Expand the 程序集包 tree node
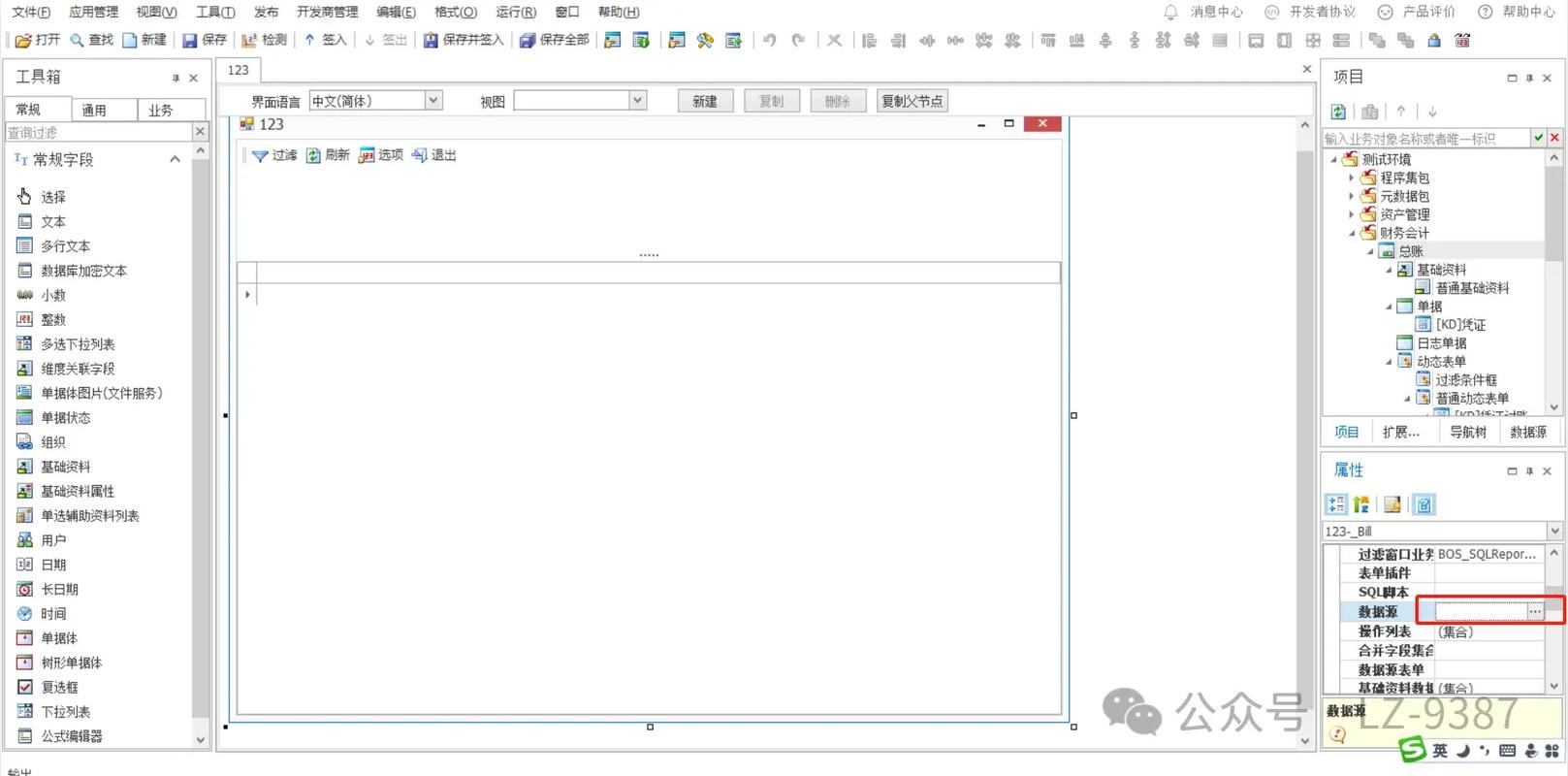This screenshot has height=776, width=1568. (x=1351, y=178)
